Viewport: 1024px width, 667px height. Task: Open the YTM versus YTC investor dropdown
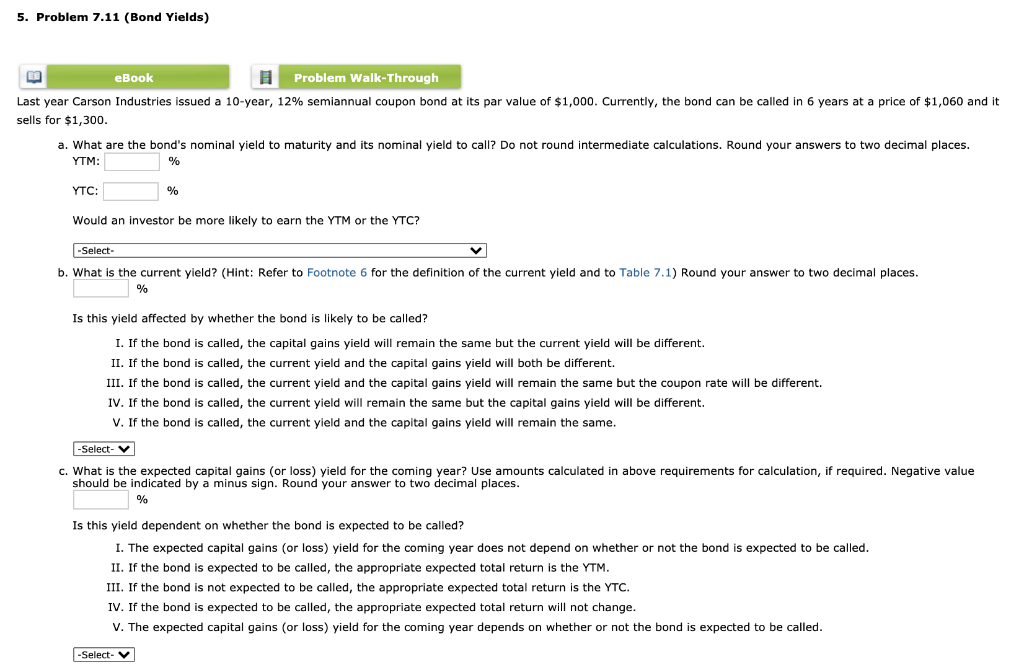(x=279, y=249)
